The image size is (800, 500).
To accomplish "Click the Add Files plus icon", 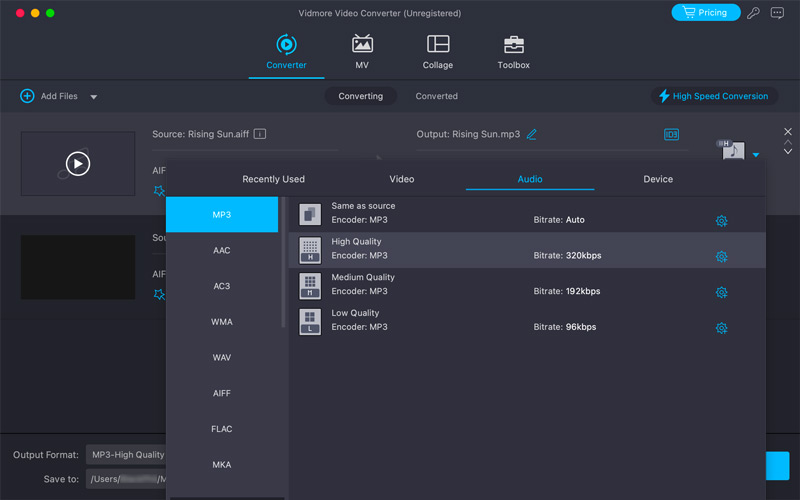I will click(x=27, y=96).
